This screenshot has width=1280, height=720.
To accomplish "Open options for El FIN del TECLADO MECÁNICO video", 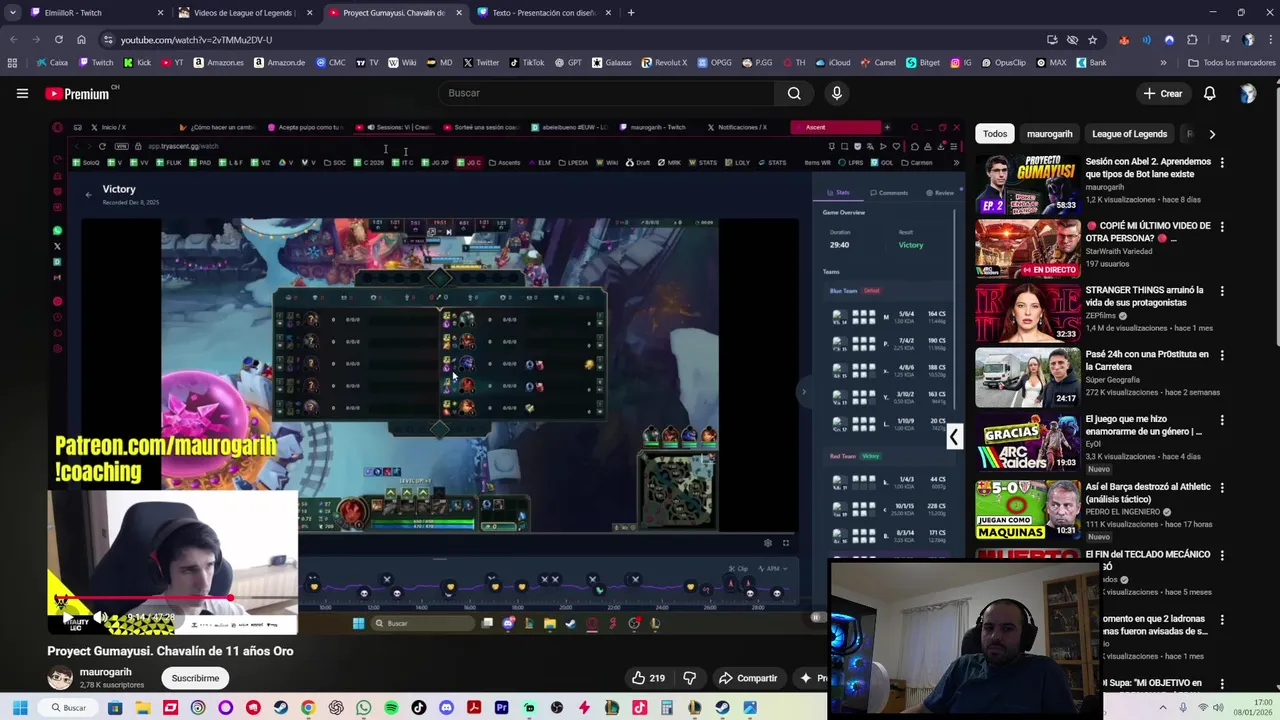I will [1222, 555].
